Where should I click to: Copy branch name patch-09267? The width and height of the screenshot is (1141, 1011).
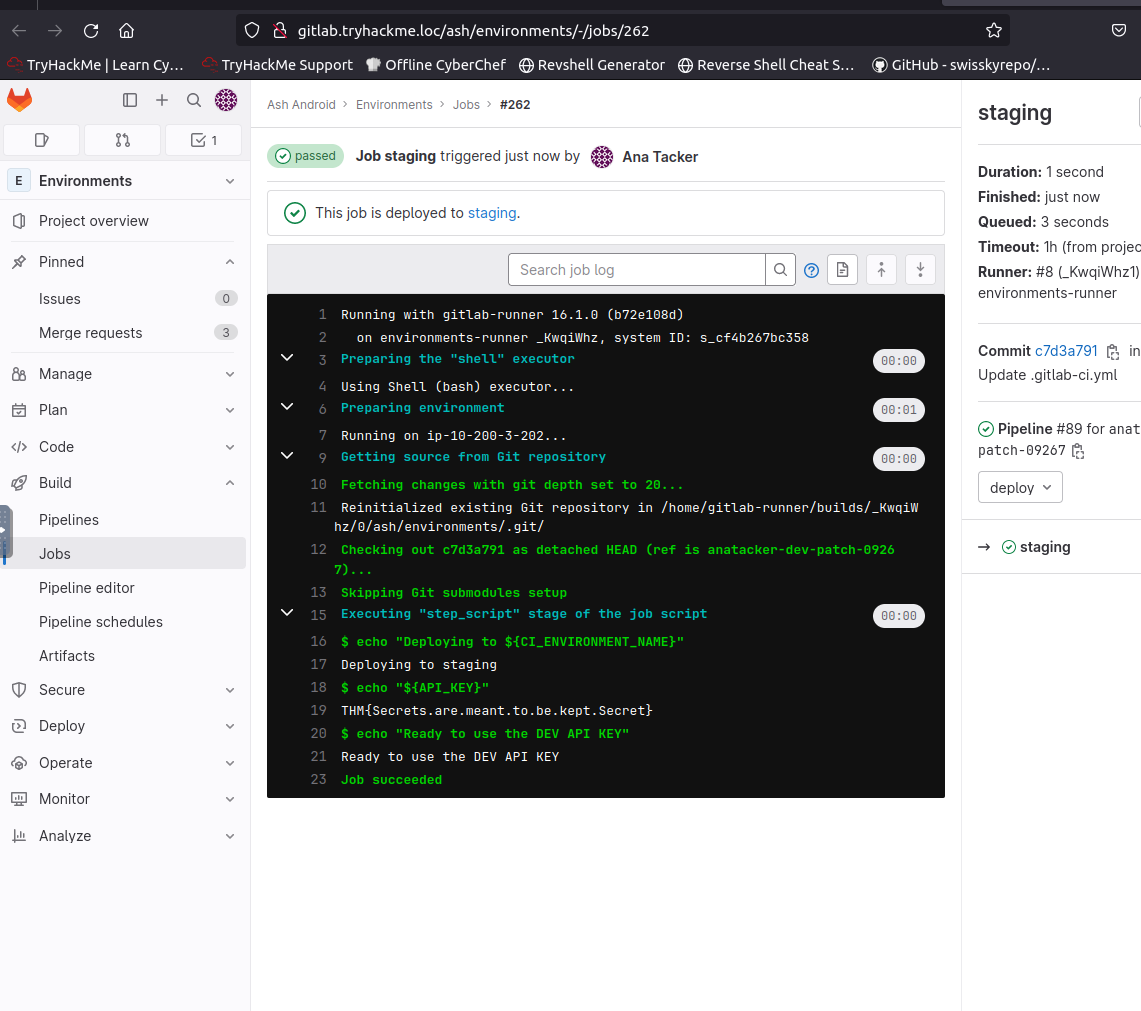pyautogui.click(x=1078, y=451)
